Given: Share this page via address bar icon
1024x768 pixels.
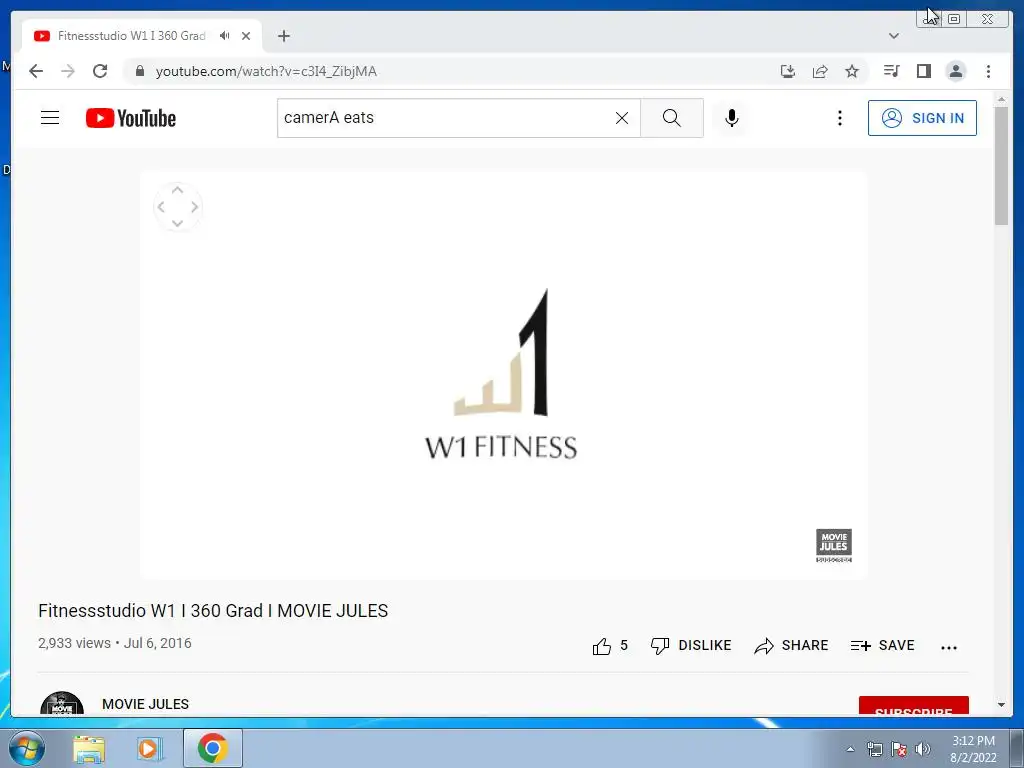Looking at the screenshot, I should click(820, 71).
